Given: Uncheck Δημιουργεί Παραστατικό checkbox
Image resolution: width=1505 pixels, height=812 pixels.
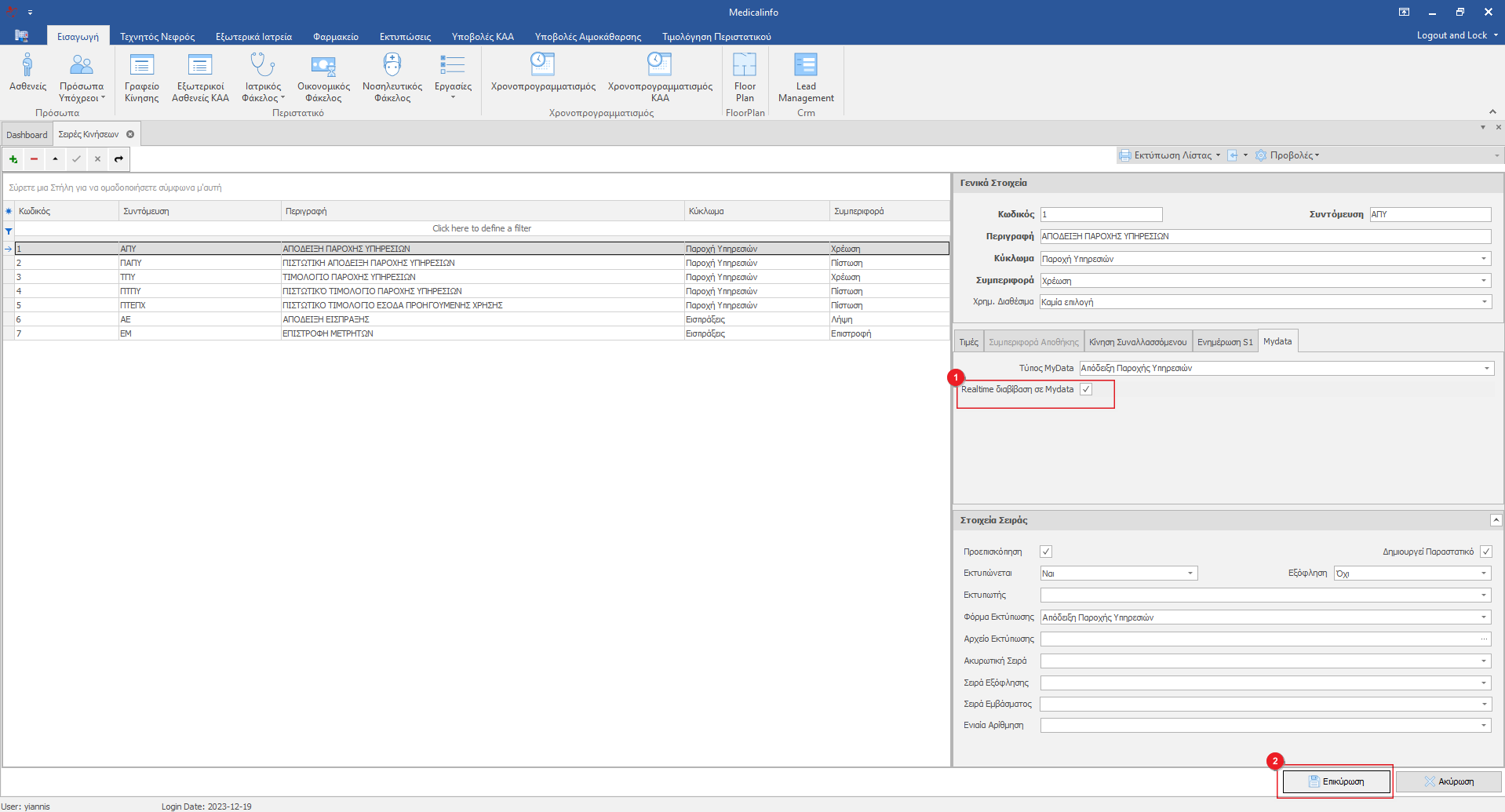Looking at the screenshot, I should (1485, 552).
